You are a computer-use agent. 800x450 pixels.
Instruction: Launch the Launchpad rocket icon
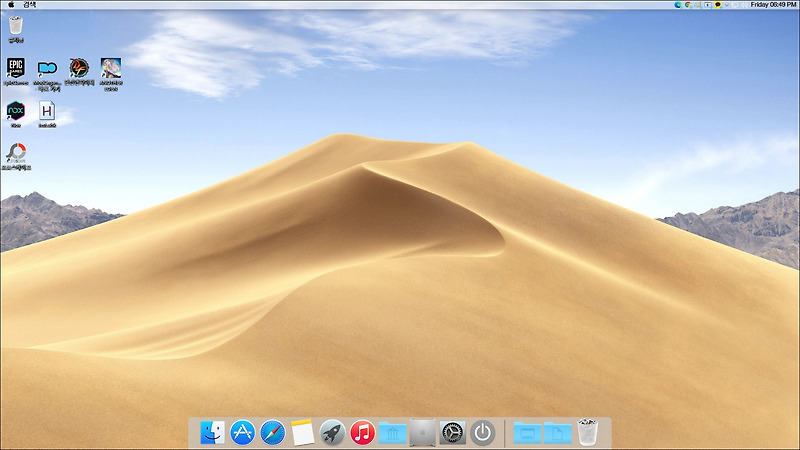coord(332,433)
